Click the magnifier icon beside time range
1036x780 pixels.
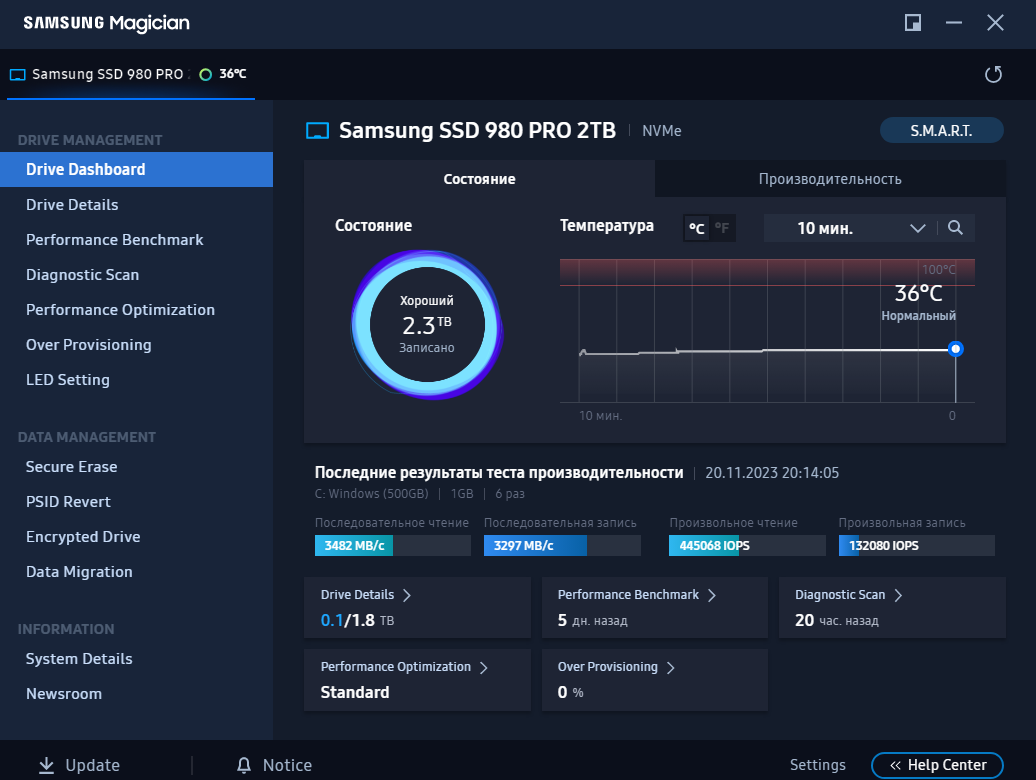[x=955, y=228]
